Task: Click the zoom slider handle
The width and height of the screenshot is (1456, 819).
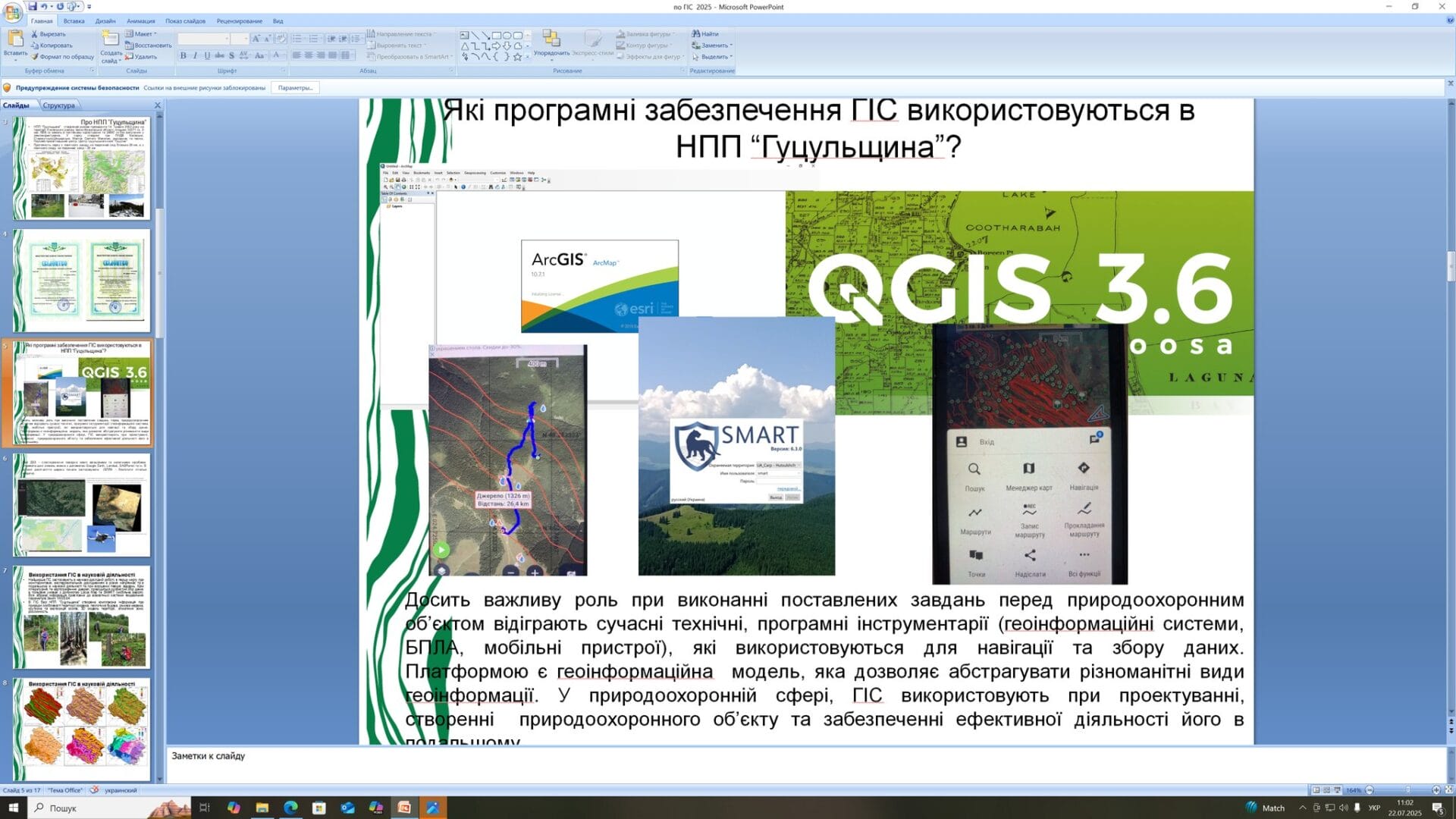Action: click(x=1408, y=790)
